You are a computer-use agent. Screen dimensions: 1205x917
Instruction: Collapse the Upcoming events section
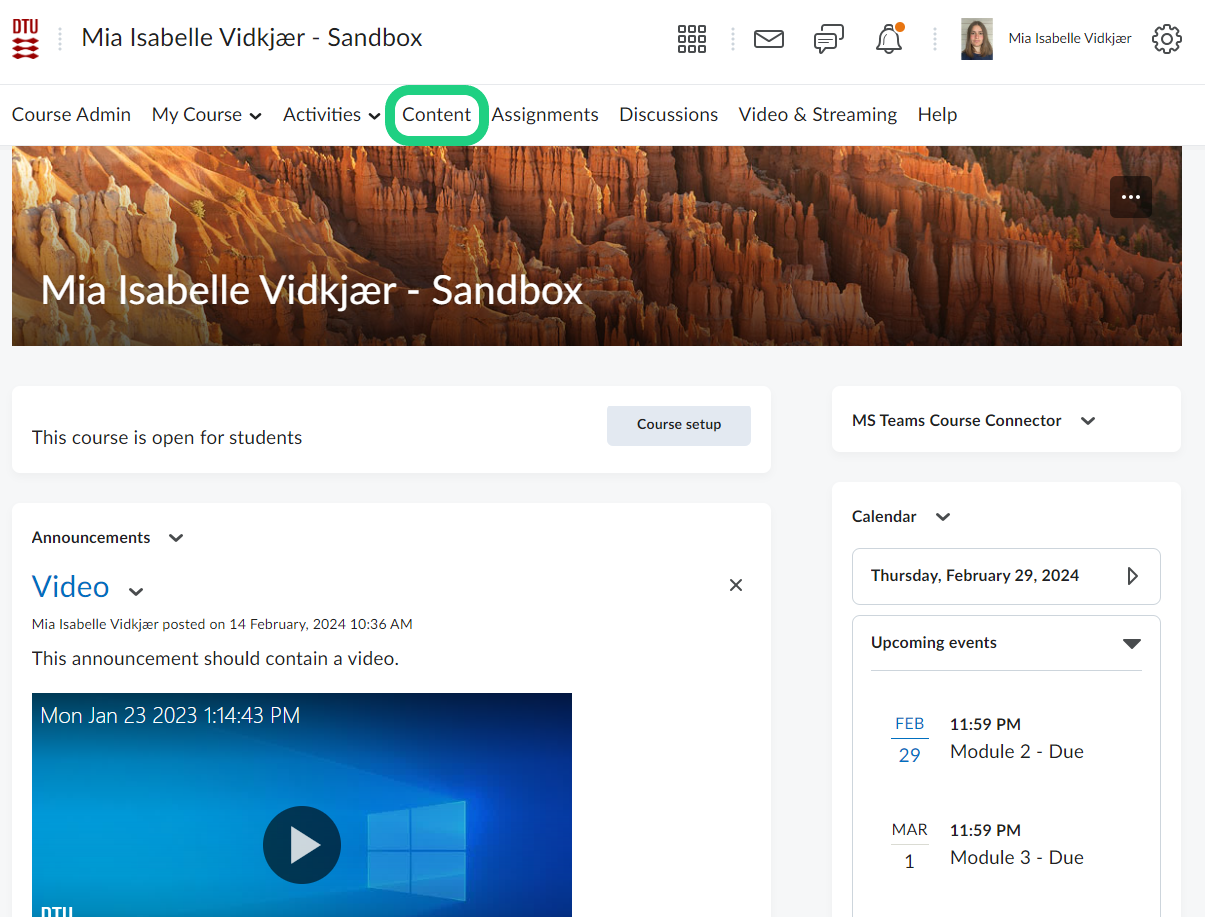click(1131, 643)
